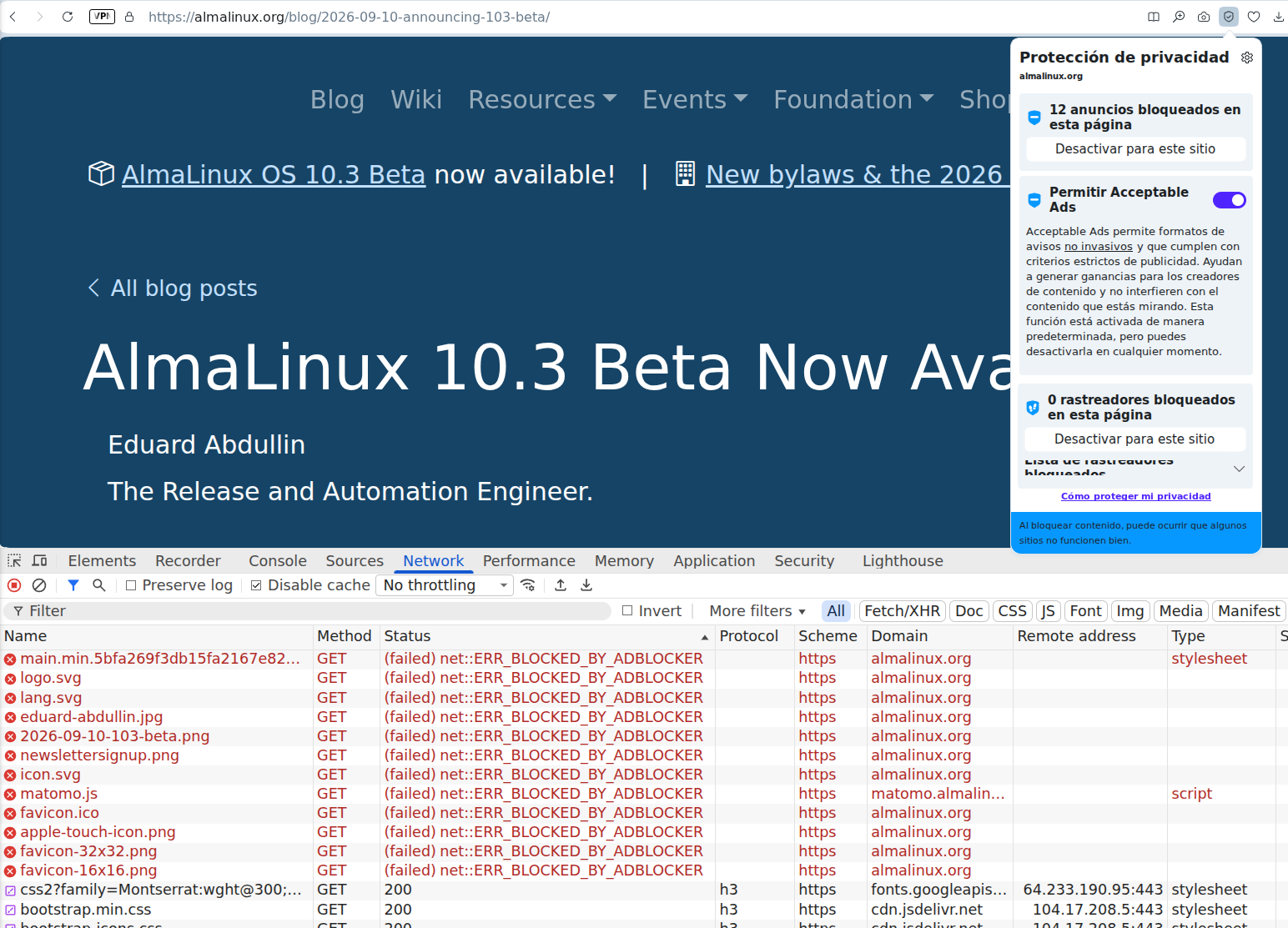This screenshot has height=928, width=1288.
Task: Clear the network log
Action: (x=39, y=585)
